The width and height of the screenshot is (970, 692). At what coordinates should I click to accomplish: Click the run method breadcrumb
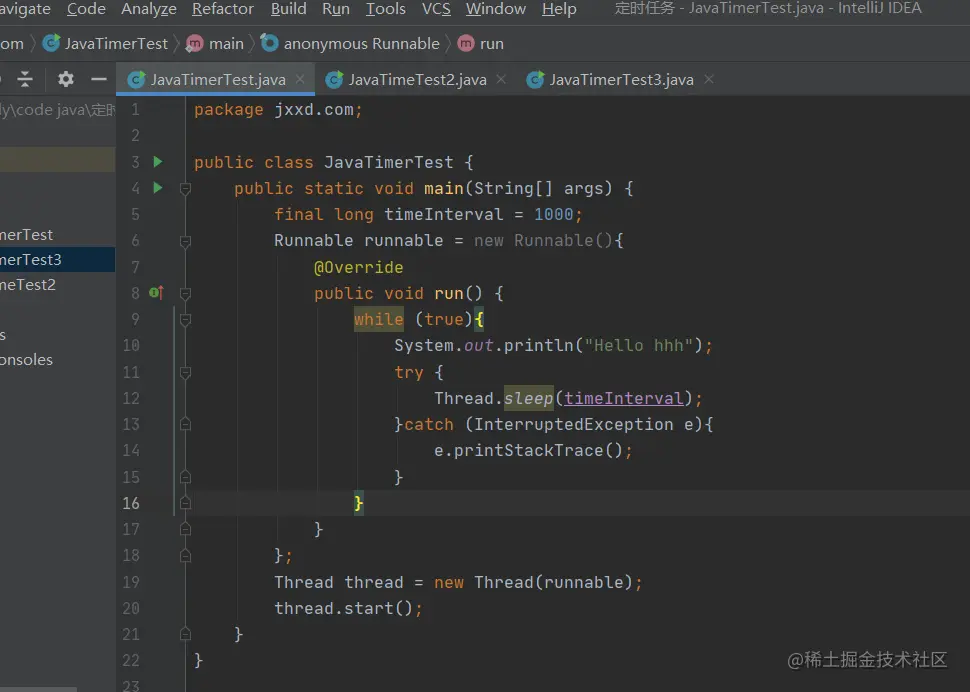point(491,44)
